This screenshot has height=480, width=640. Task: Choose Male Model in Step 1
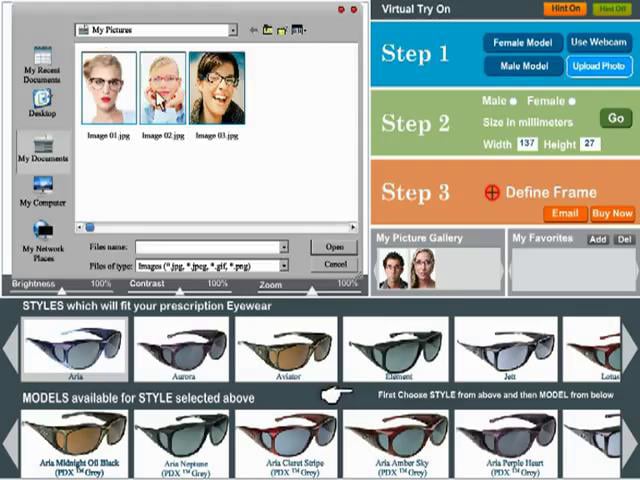click(524, 66)
